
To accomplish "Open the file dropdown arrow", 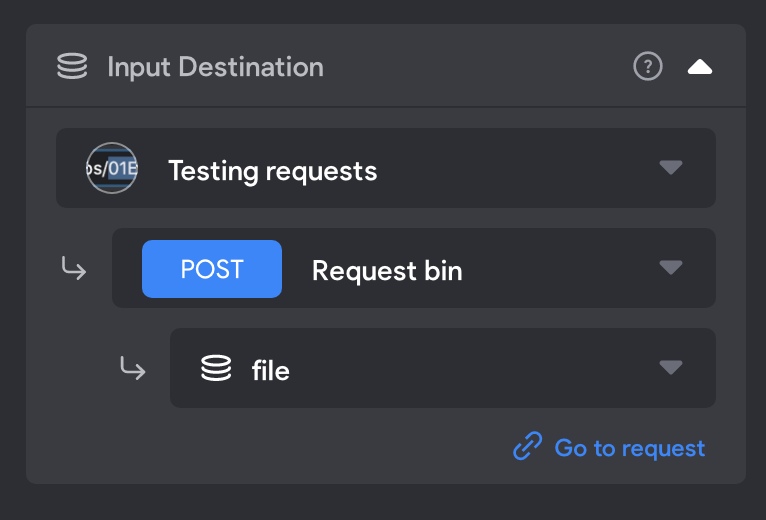I will pyautogui.click(x=671, y=367).
